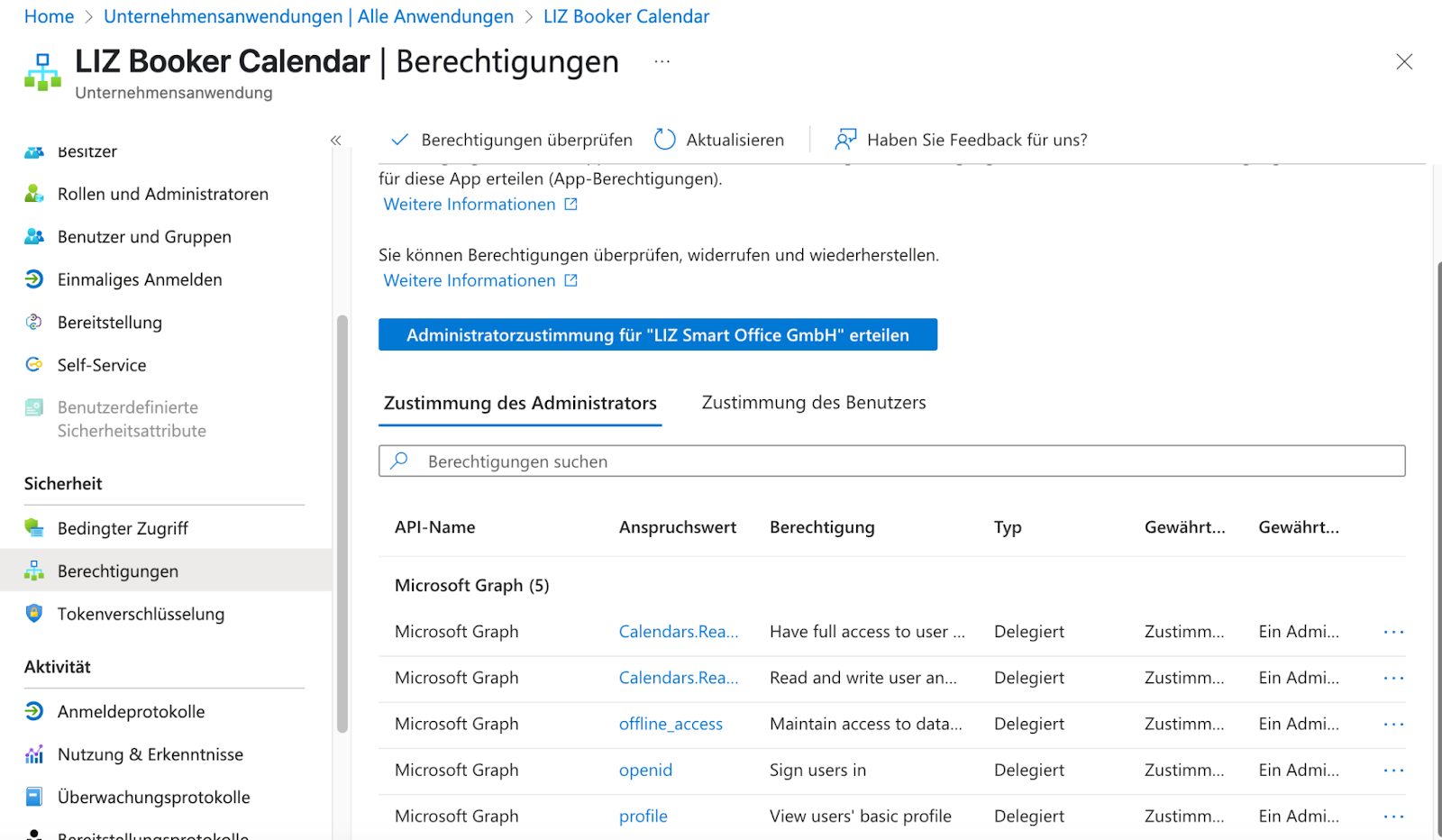
Task: Click the Berechtigungen sidebar icon
Action: 34,571
